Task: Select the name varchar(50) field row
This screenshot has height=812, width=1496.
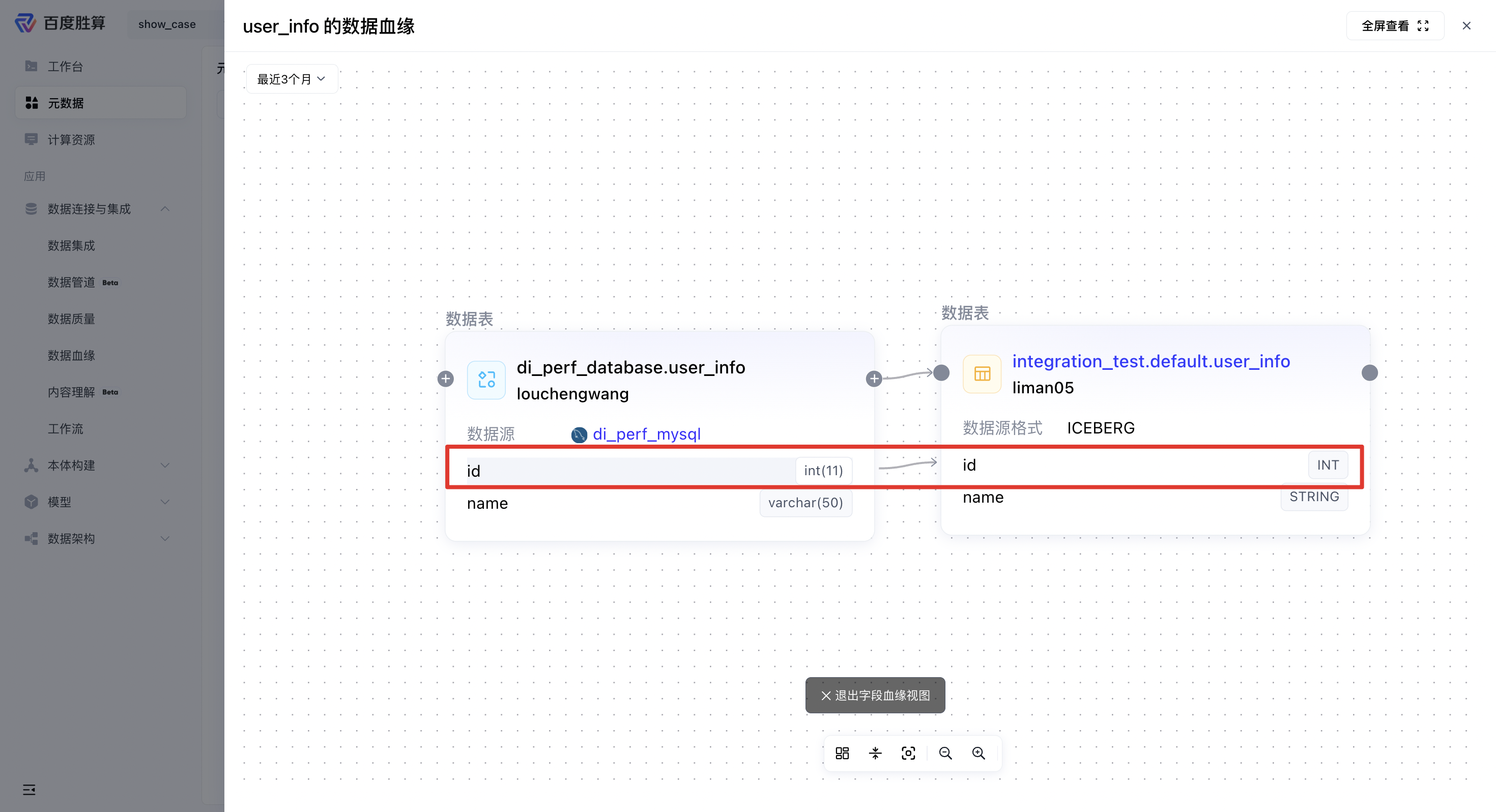Action: [660, 503]
